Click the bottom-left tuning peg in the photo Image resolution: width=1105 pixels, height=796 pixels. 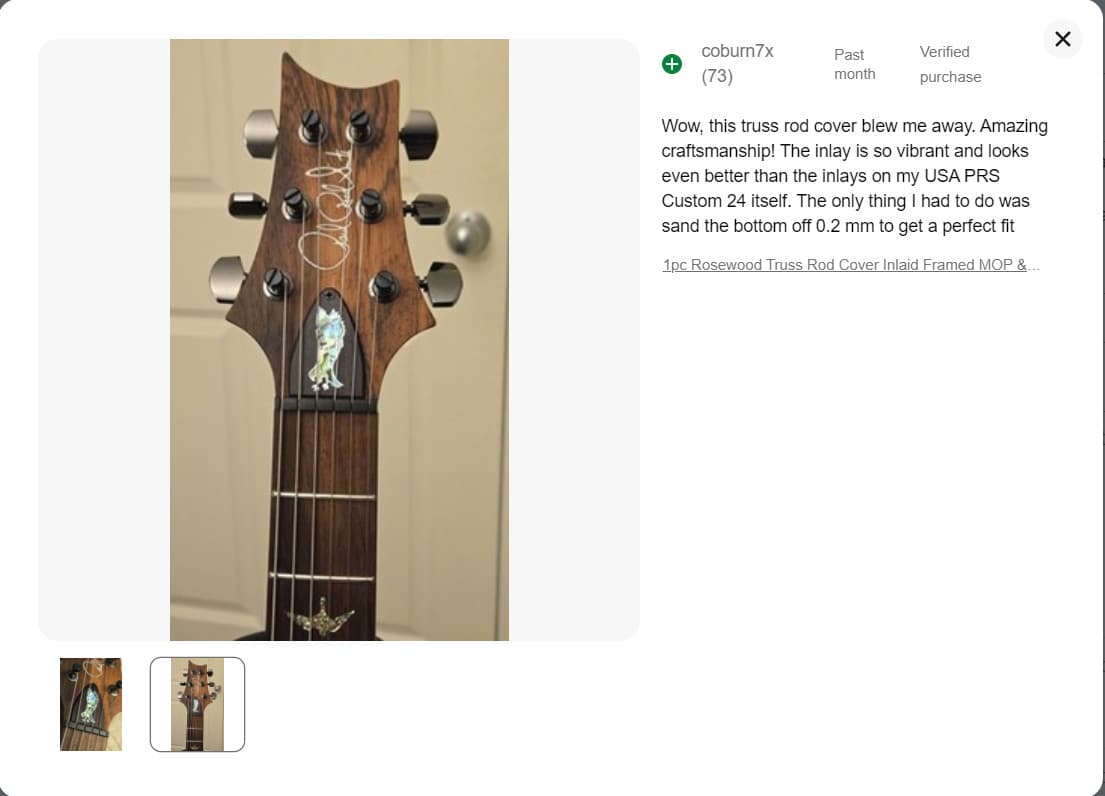(229, 278)
